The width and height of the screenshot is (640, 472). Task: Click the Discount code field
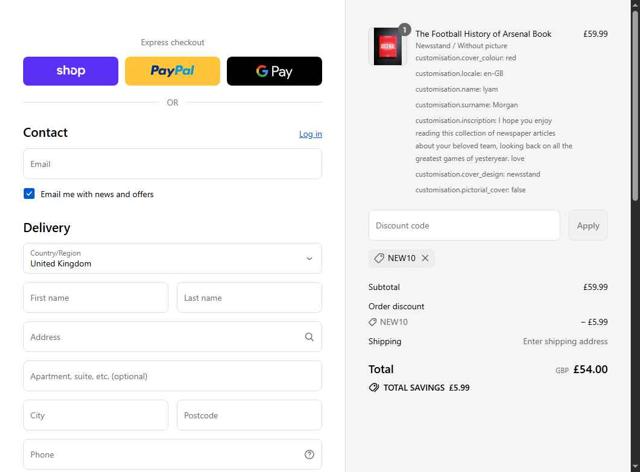point(464,226)
